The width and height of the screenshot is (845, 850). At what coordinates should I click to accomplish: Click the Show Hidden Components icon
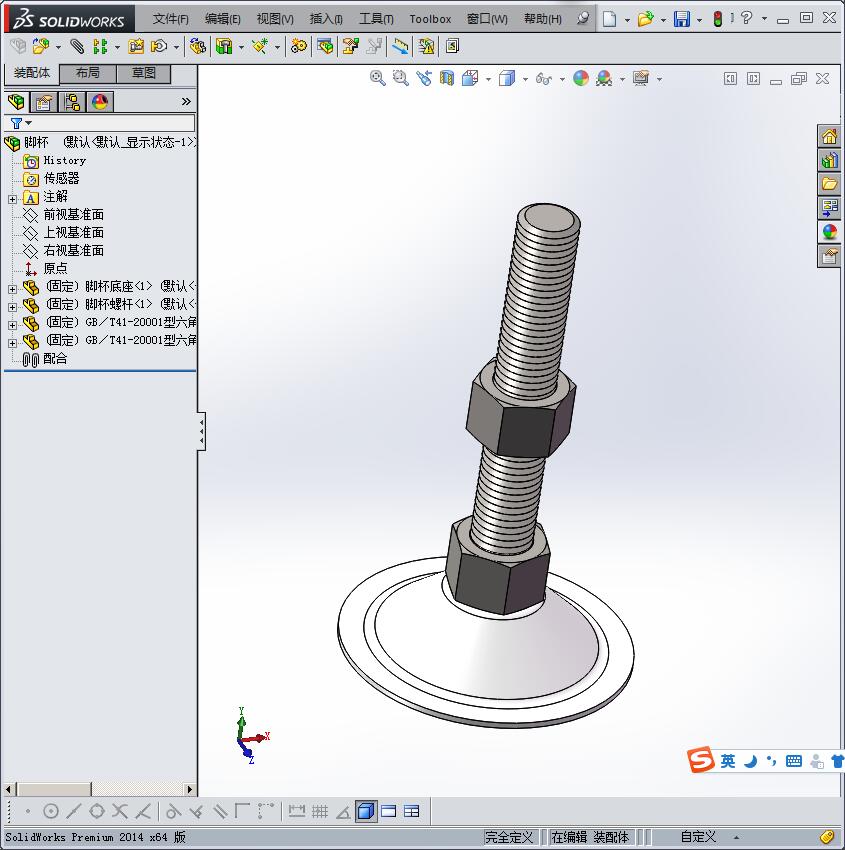(x=198, y=47)
